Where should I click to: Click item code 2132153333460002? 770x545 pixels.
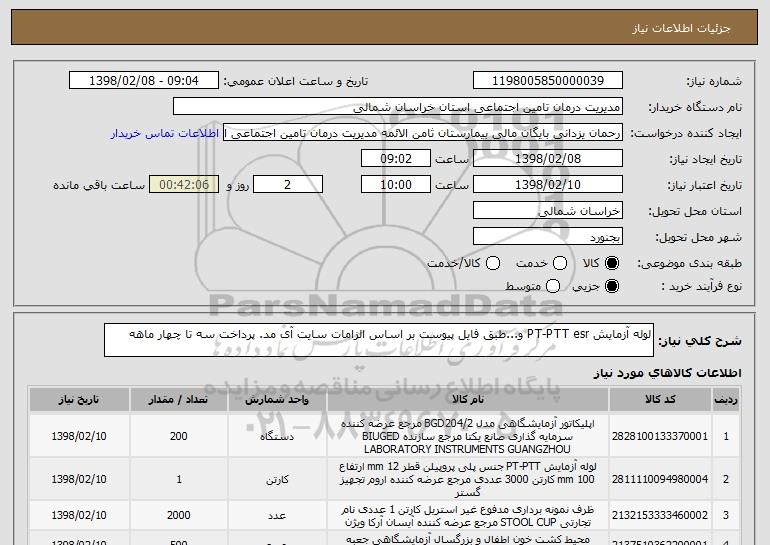click(660, 515)
